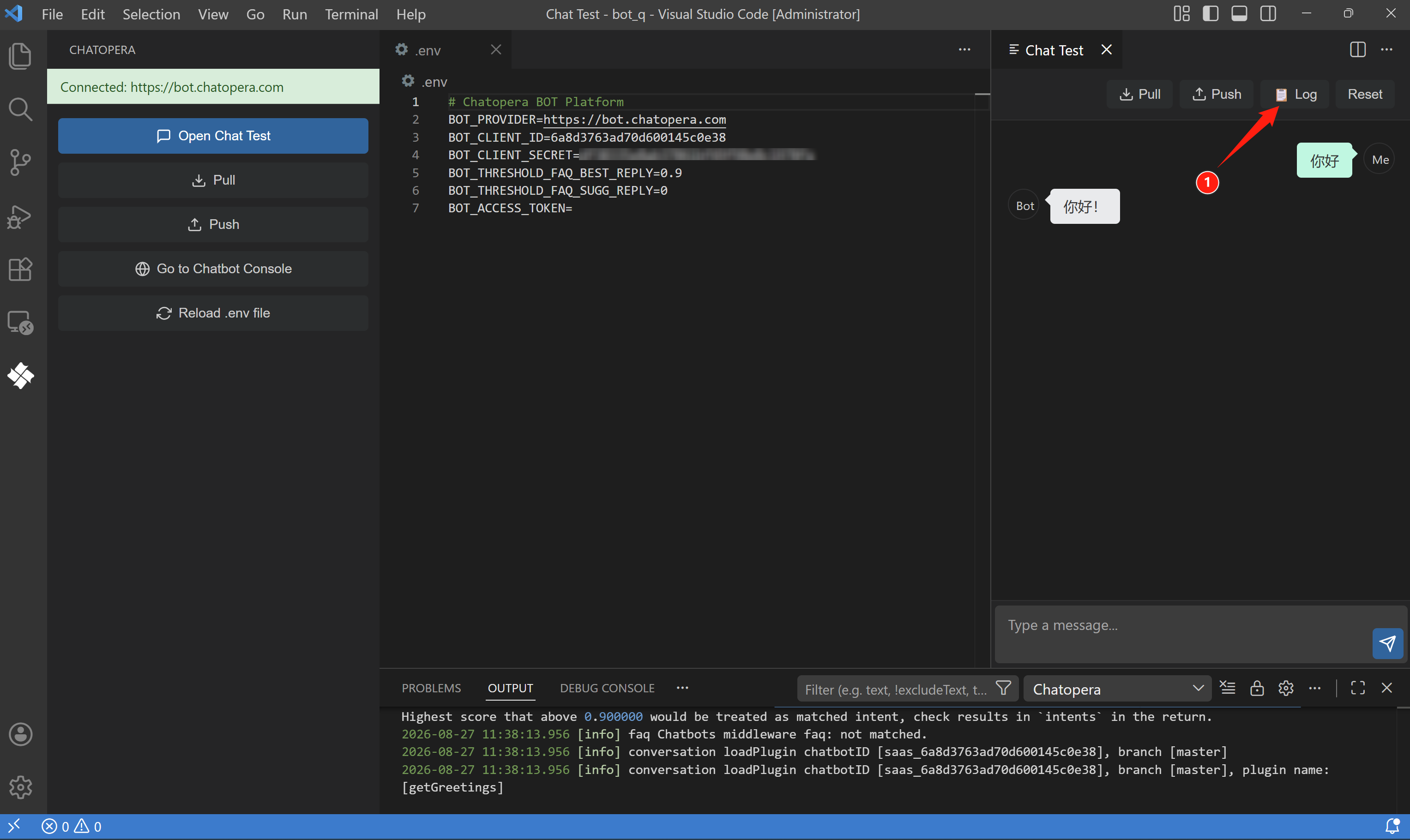
Task: Clear the output panel
Action: pos(1228,688)
